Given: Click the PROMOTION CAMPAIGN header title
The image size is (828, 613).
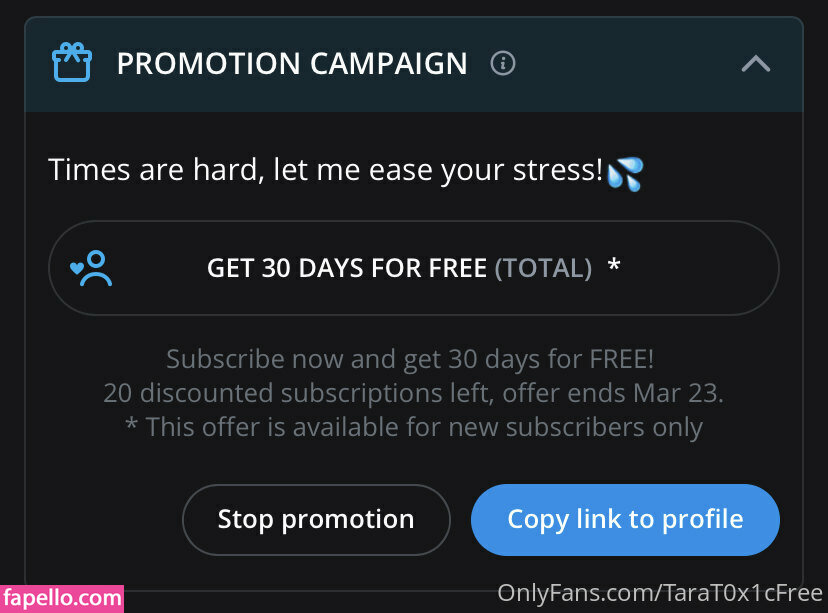Looking at the screenshot, I should pyautogui.click(x=291, y=64).
